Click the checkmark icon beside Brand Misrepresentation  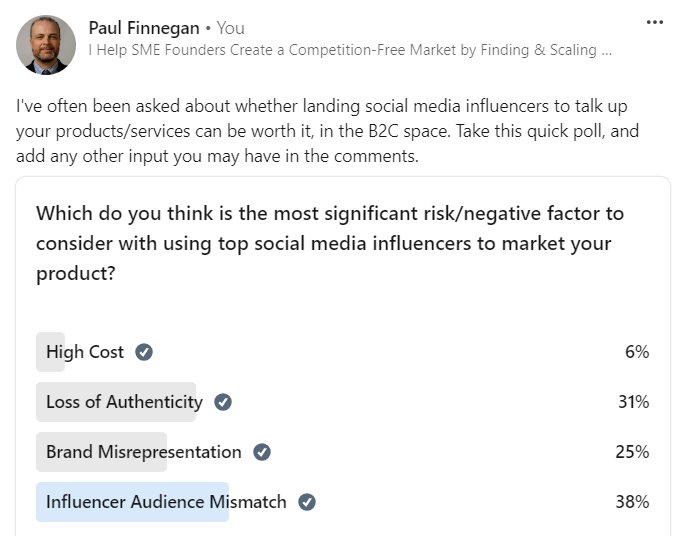point(262,452)
